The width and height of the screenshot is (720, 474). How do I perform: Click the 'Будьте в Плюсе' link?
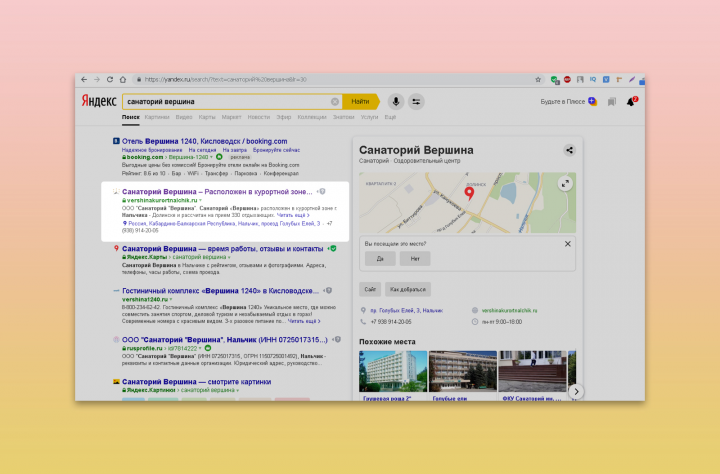pos(562,102)
